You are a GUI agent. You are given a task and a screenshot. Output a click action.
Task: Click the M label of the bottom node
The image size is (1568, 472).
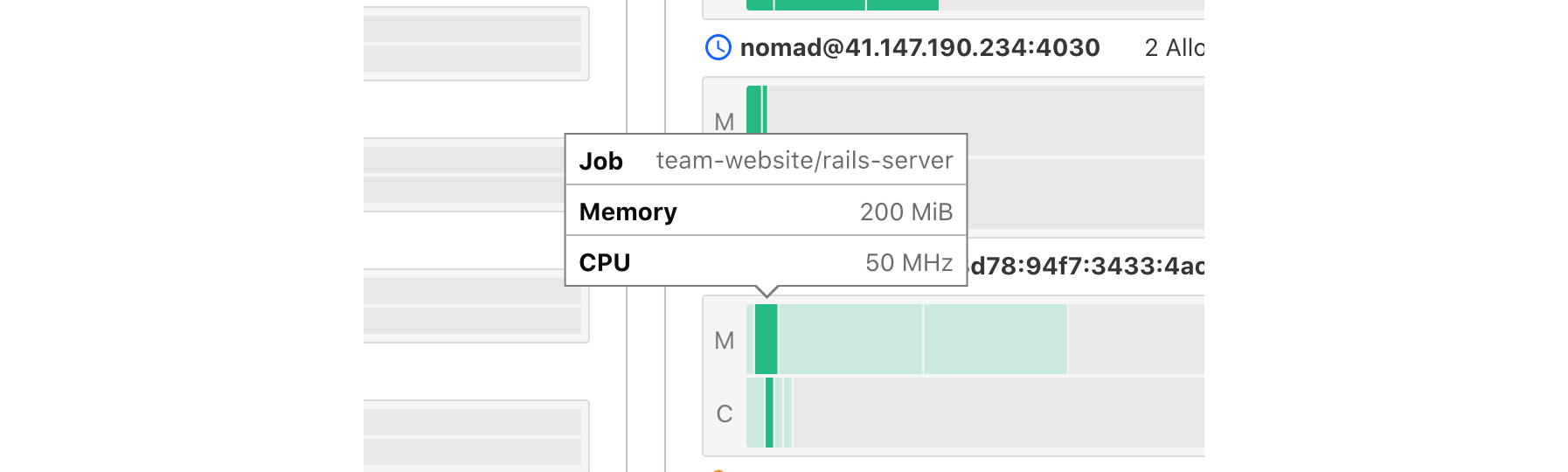pos(724,340)
